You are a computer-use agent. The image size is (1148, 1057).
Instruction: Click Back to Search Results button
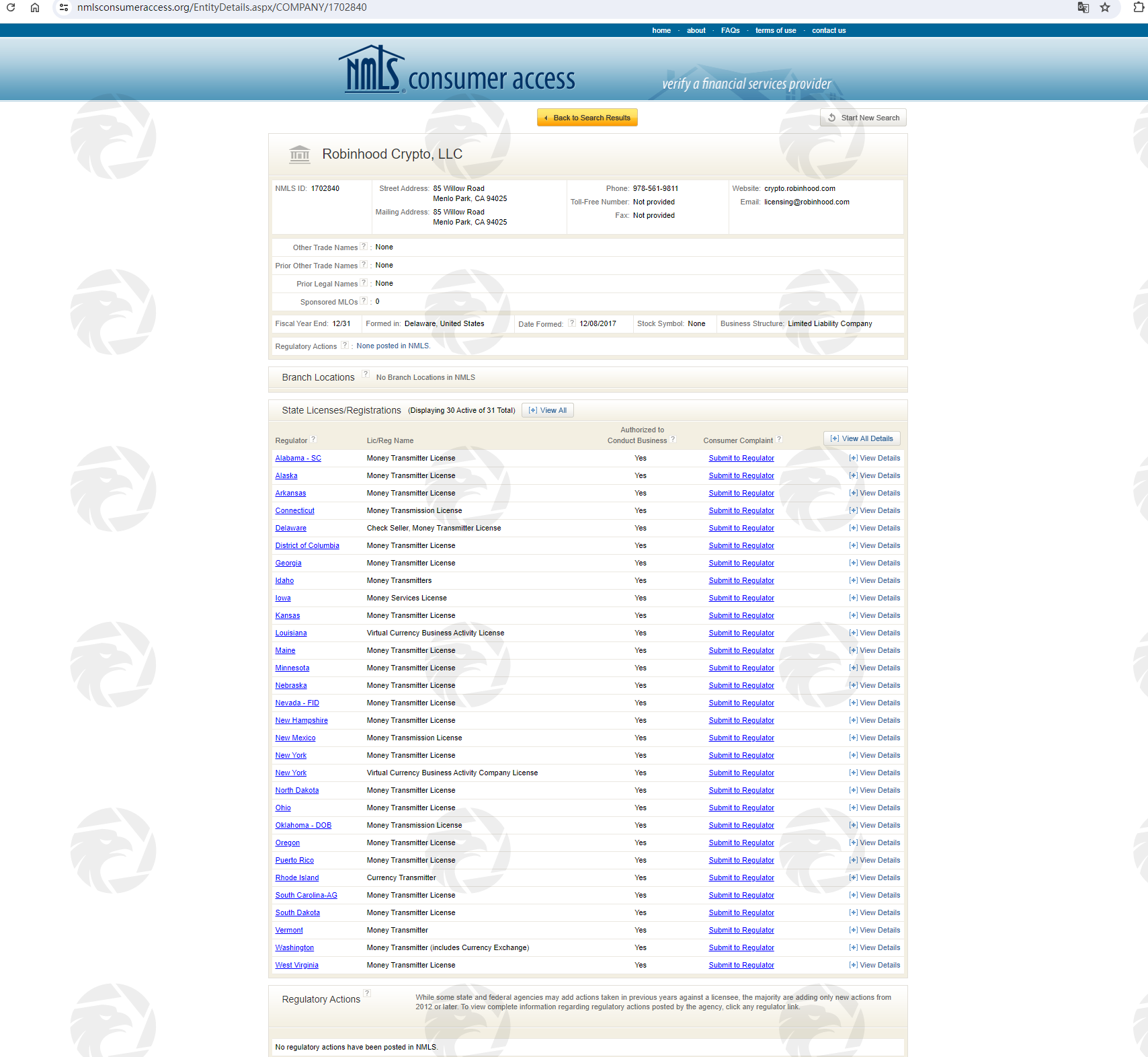pyautogui.click(x=587, y=118)
